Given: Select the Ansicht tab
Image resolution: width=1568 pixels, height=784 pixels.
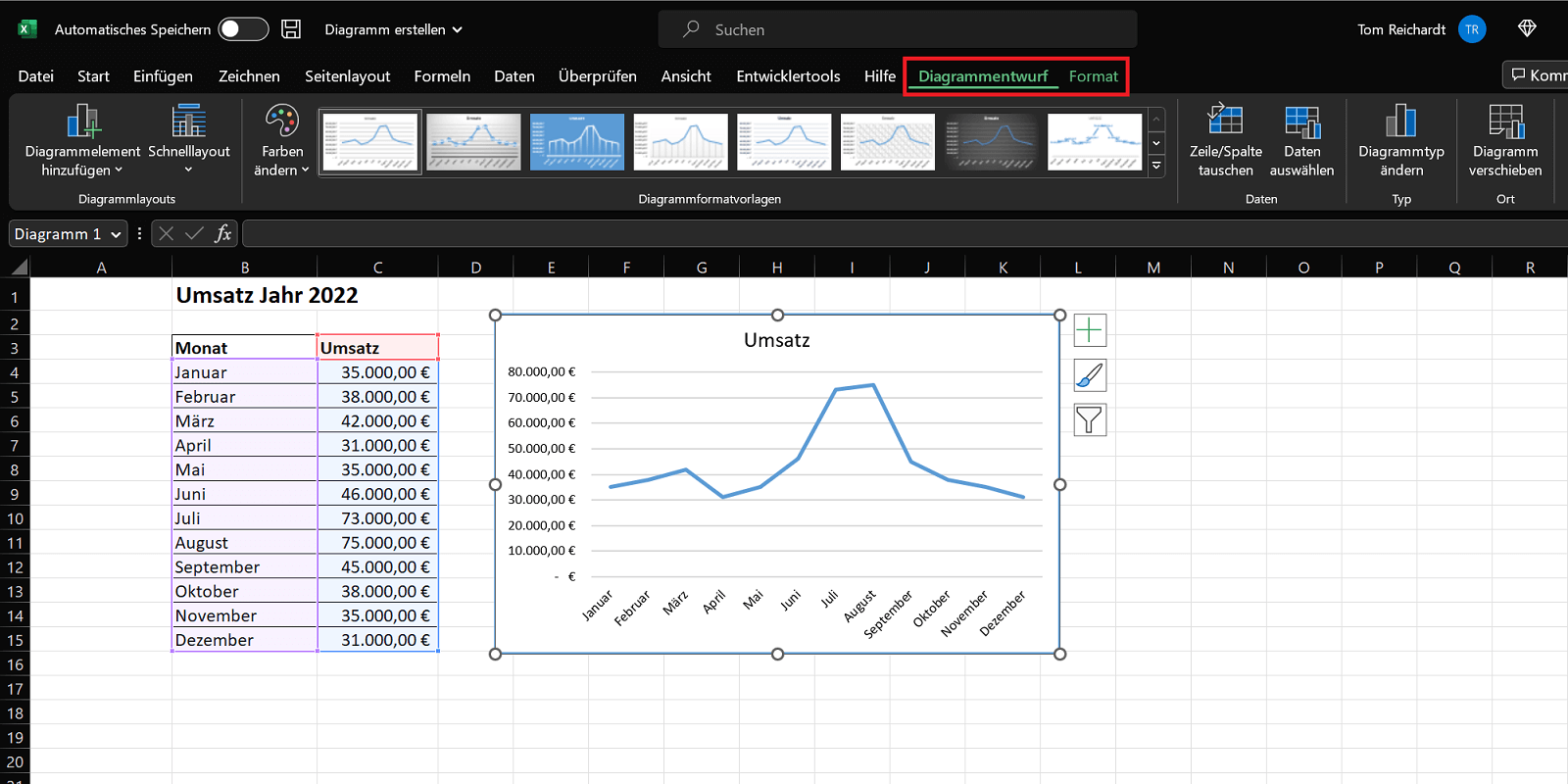Looking at the screenshot, I should click(x=686, y=75).
